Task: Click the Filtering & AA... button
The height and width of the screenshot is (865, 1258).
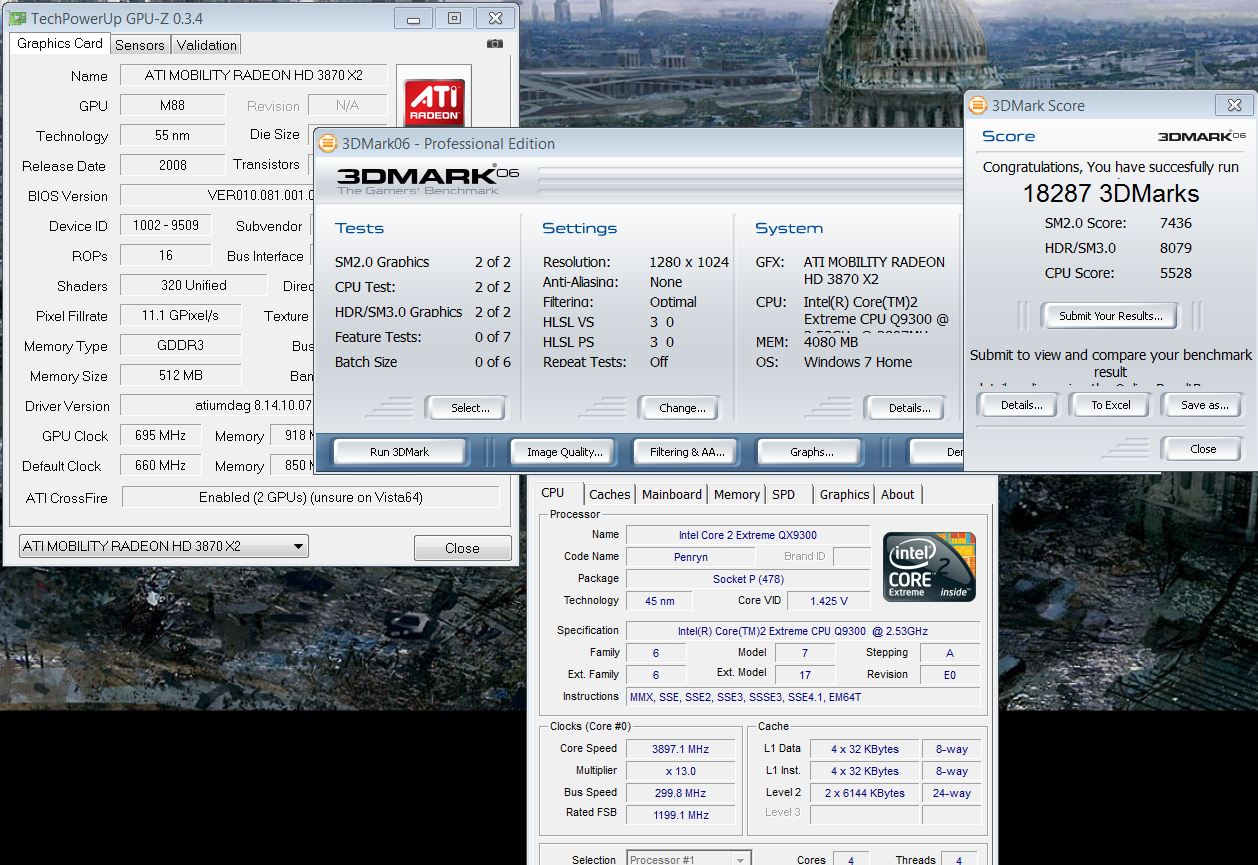Action: click(686, 452)
